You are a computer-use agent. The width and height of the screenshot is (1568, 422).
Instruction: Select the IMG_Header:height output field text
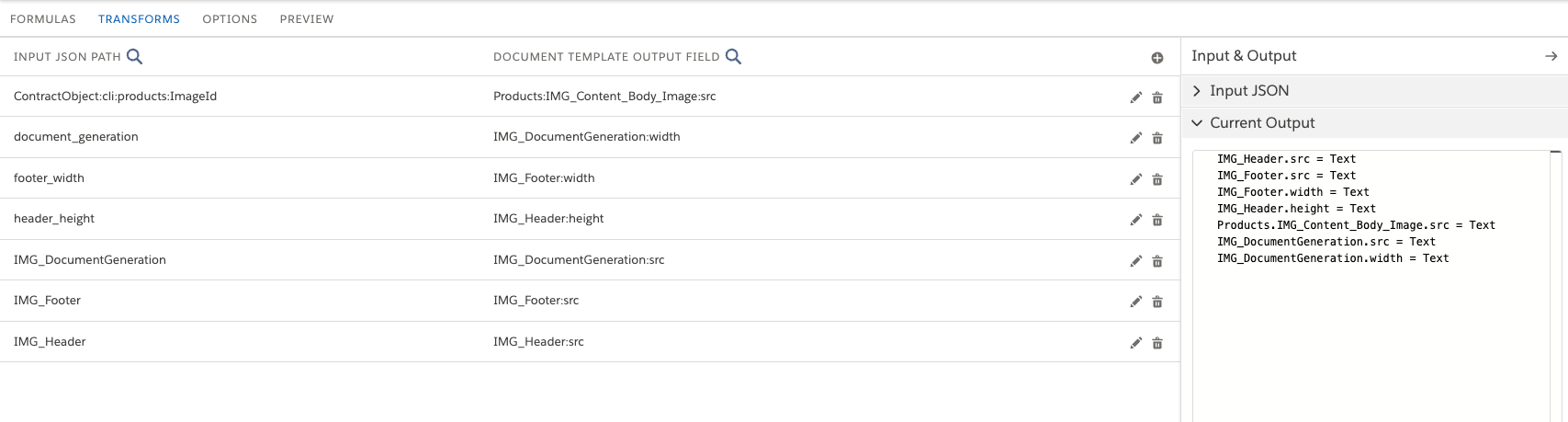tap(548, 219)
